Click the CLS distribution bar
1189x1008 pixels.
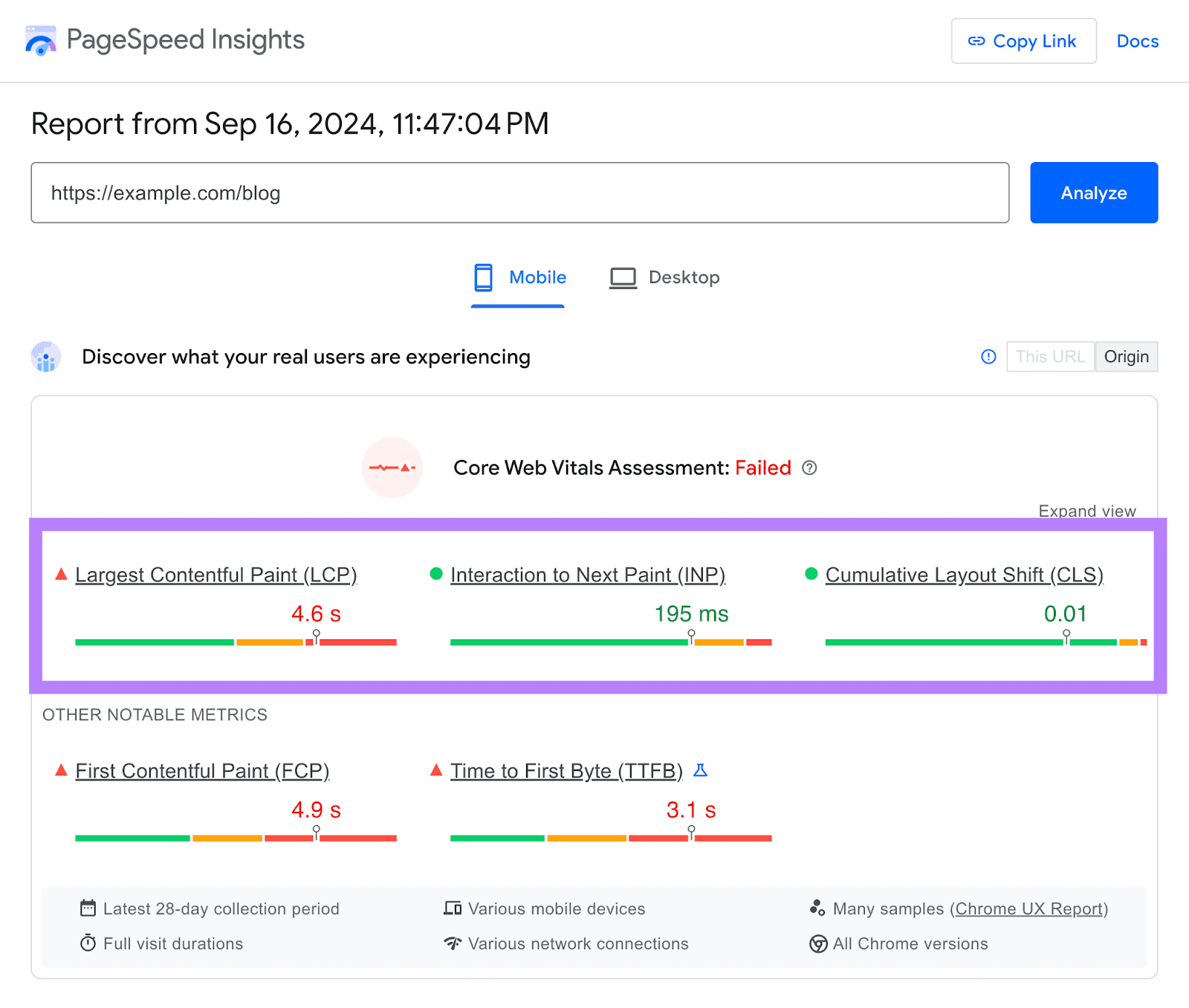(x=985, y=642)
